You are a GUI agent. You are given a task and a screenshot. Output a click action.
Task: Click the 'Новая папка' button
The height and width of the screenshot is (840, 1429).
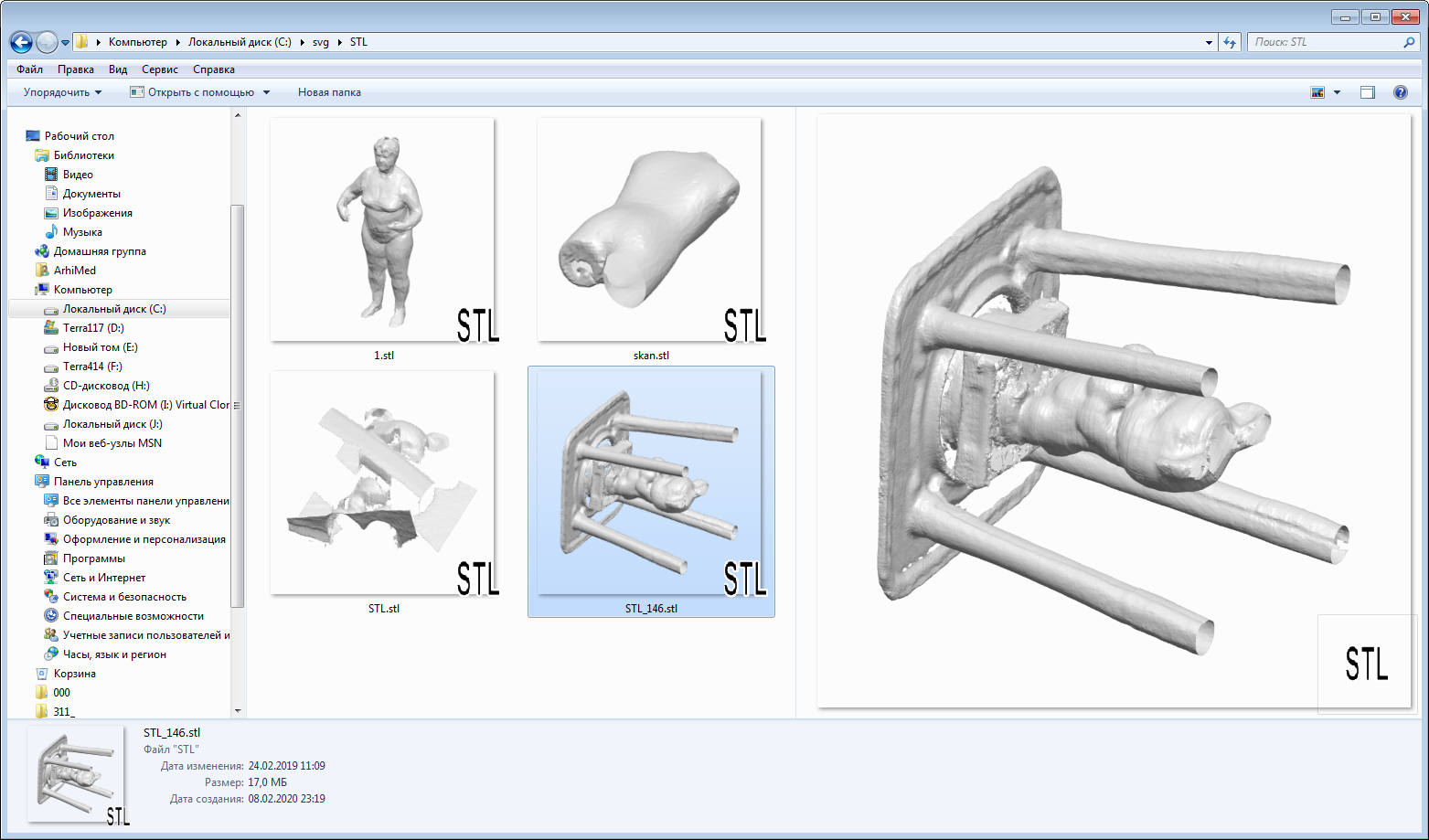click(329, 92)
